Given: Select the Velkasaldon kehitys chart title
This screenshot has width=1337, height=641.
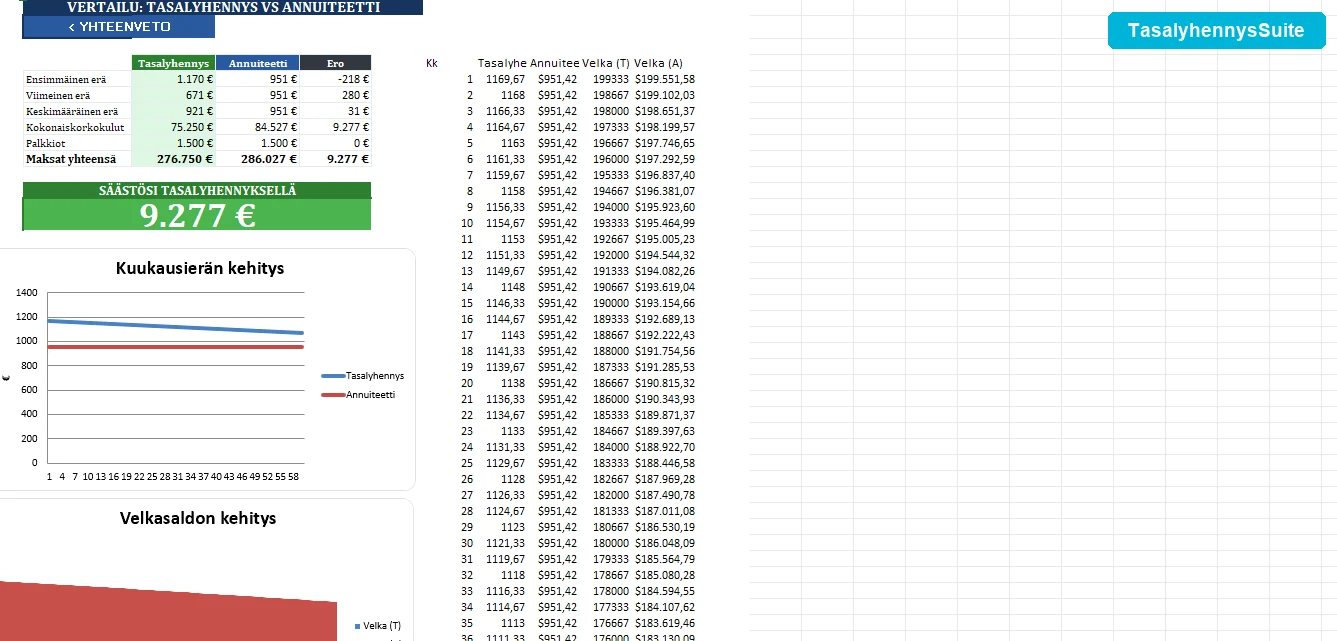Looking at the screenshot, I should [x=198, y=518].
